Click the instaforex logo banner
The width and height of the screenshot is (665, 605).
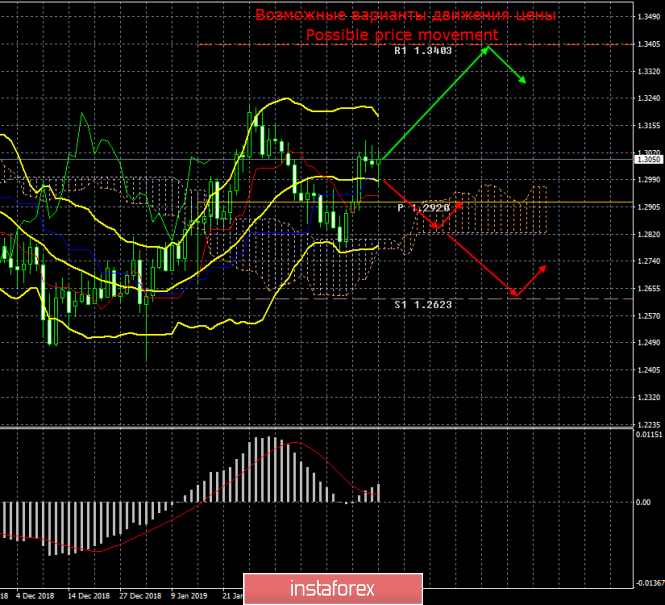click(333, 589)
